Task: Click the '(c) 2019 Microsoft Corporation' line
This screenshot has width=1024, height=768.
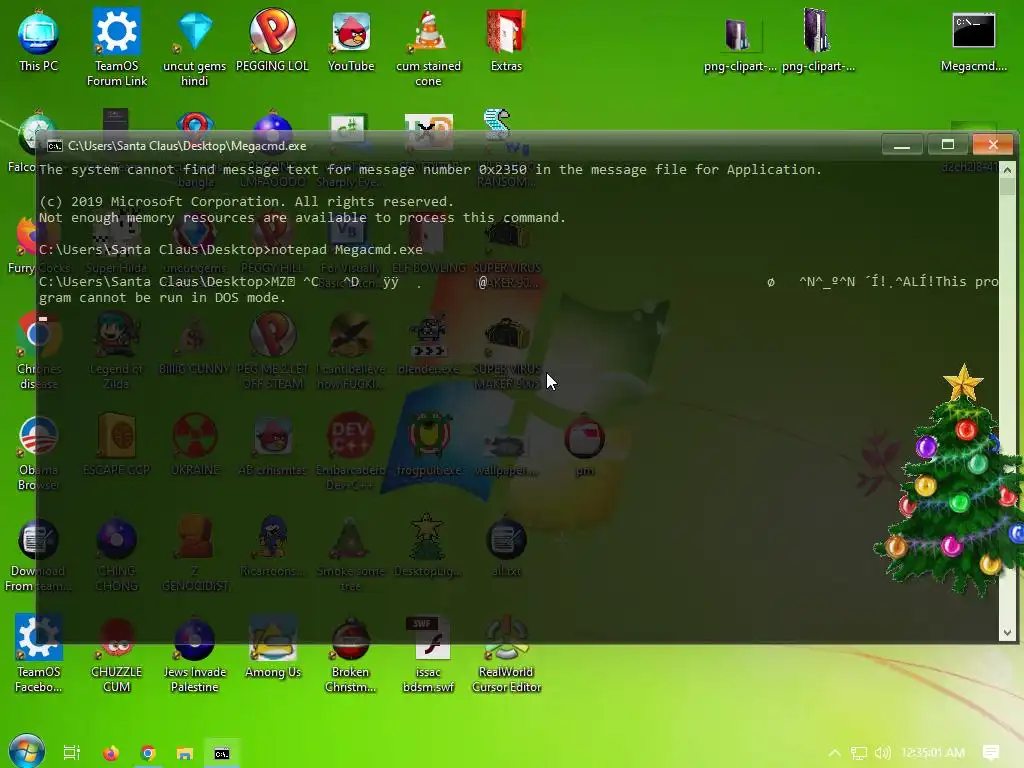Action: coord(246,201)
